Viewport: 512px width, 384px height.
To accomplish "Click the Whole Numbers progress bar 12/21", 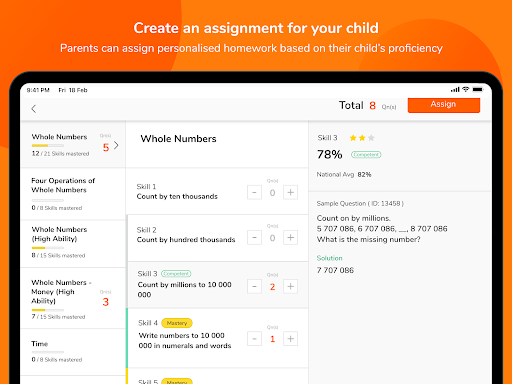I will 48,146.
